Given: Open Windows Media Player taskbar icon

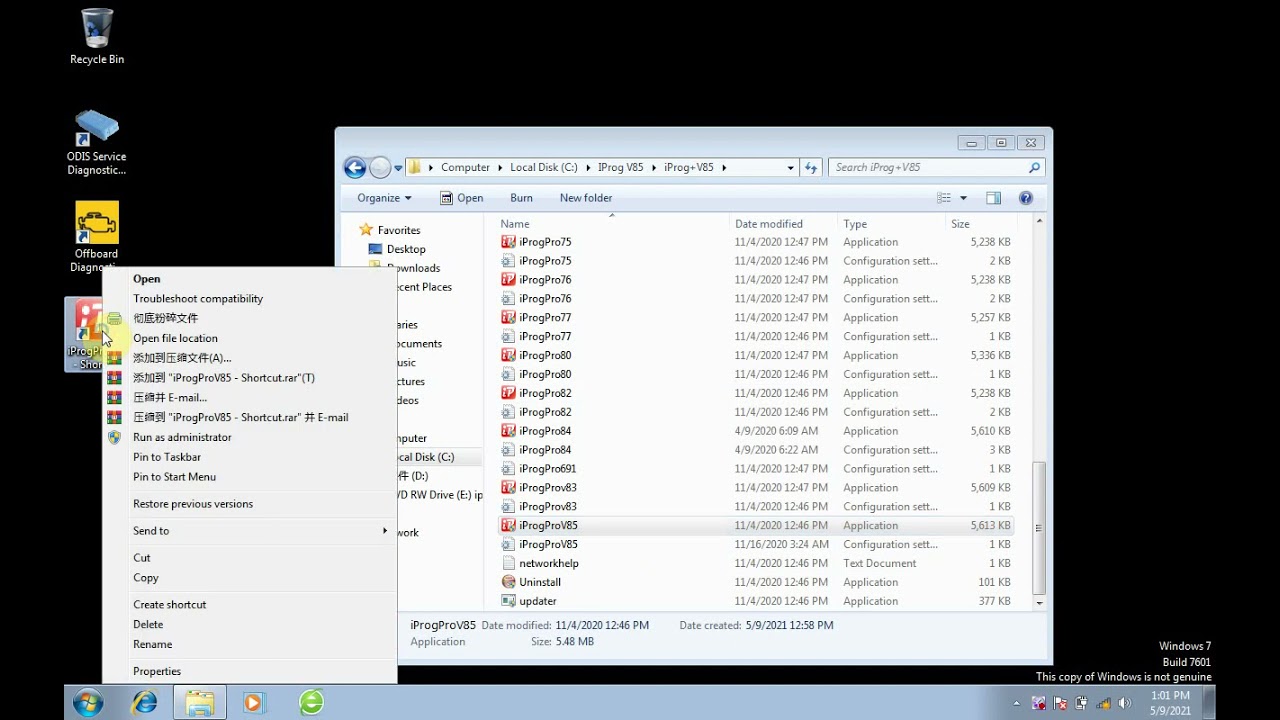Looking at the screenshot, I should click(253, 703).
